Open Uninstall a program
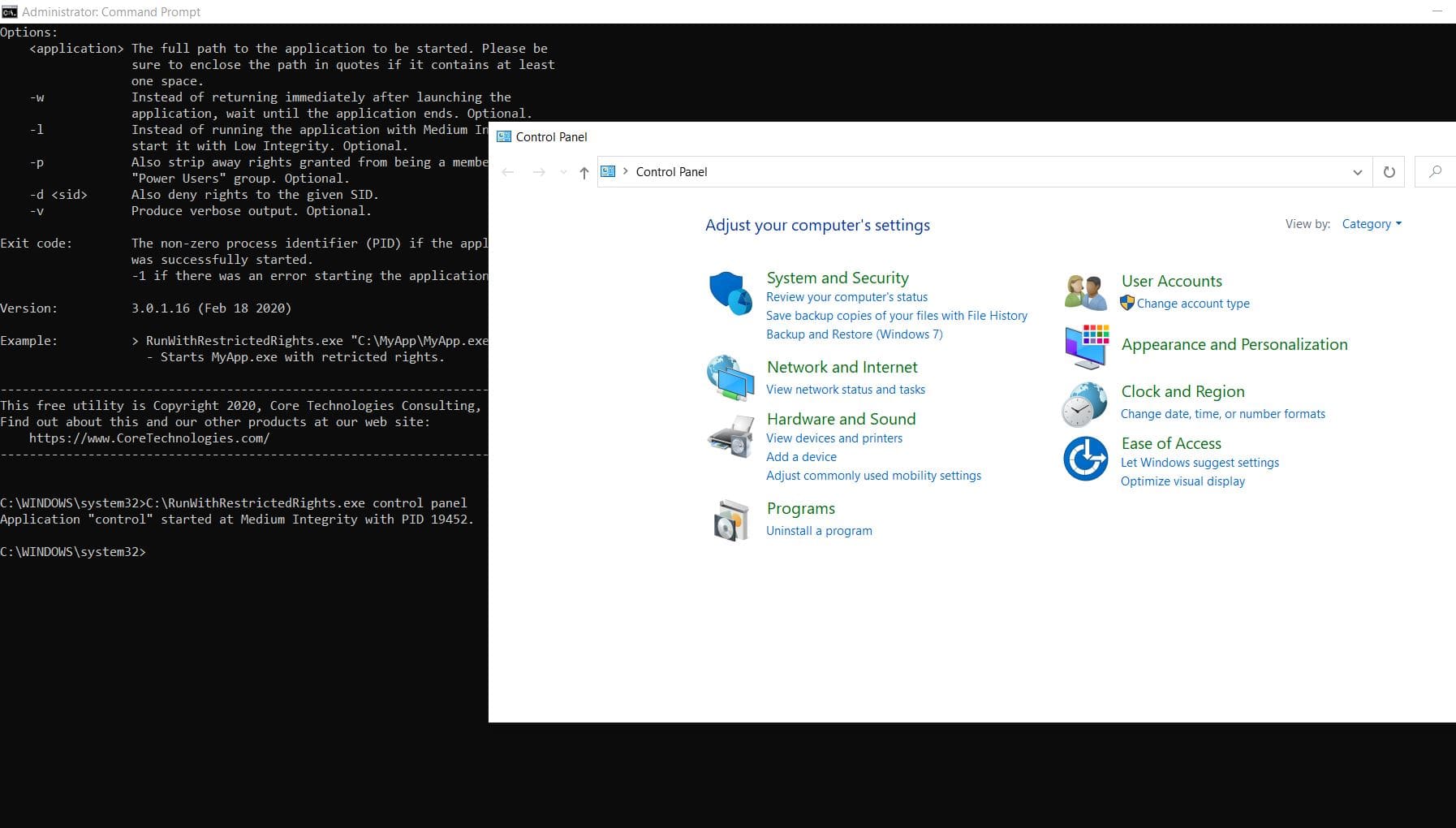 [x=819, y=530]
